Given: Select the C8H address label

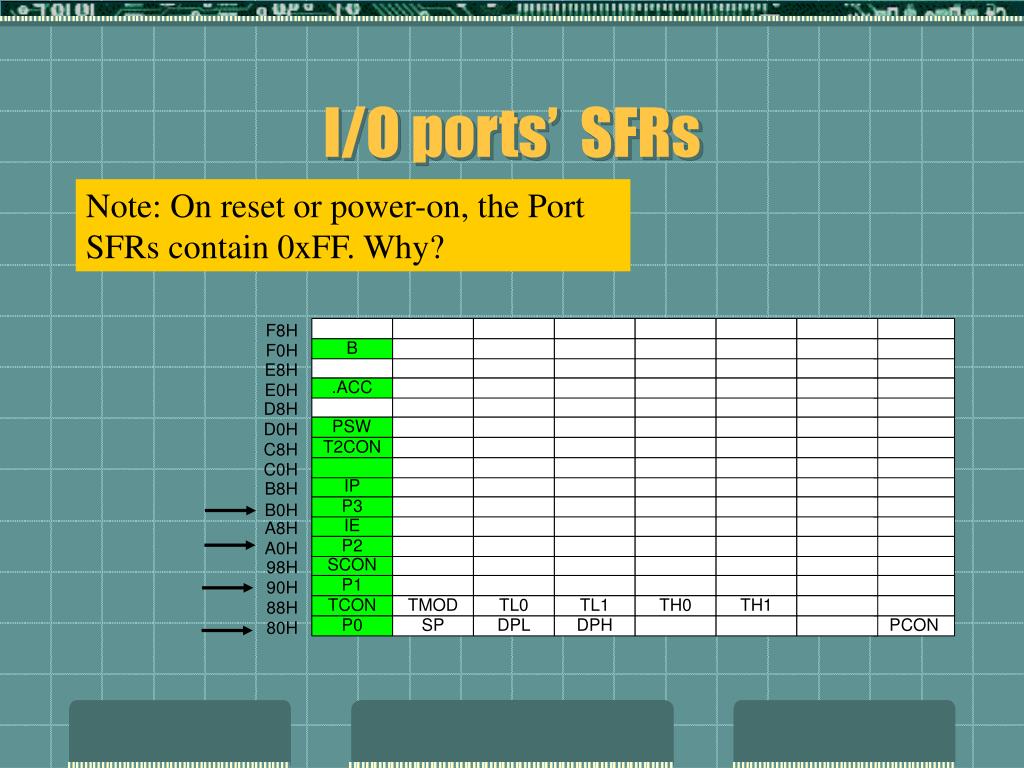Looking at the screenshot, I should (281, 450).
